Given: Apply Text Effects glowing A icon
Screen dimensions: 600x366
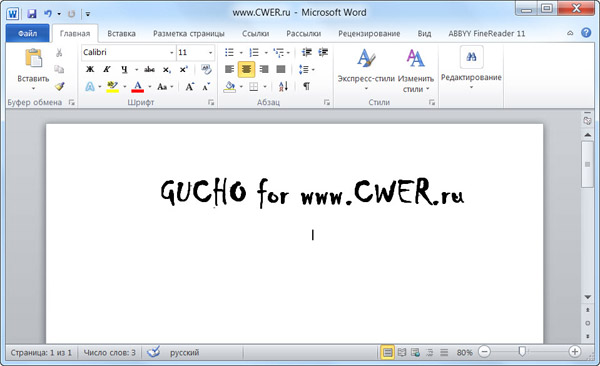Looking at the screenshot, I should coord(90,87).
